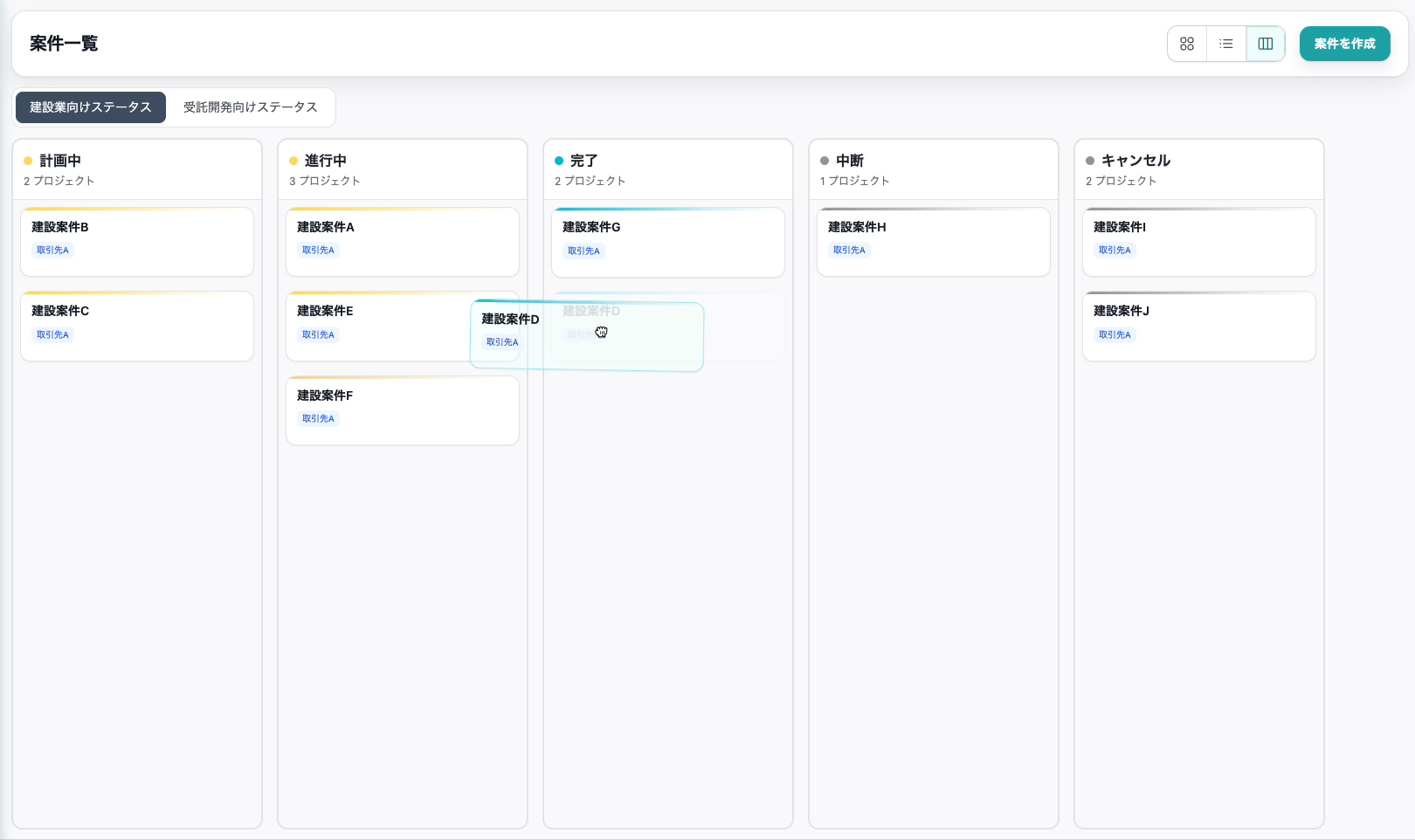
Task: Open the 建設案件I card
Action: pyautogui.click(x=1199, y=241)
